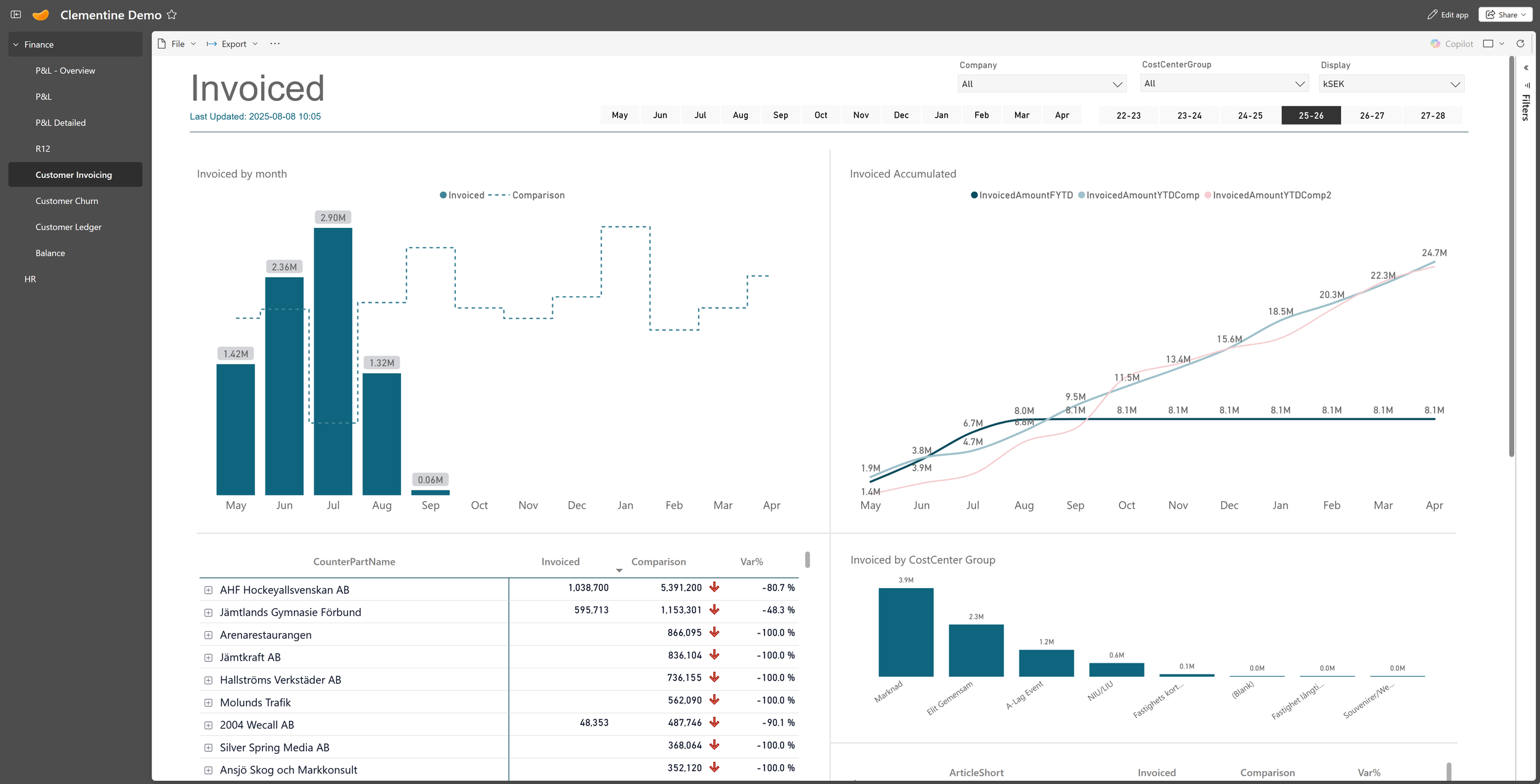Expand the Filters pane double-chevron
Viewport: 1540px width, 784px height.
point(1526,68)
